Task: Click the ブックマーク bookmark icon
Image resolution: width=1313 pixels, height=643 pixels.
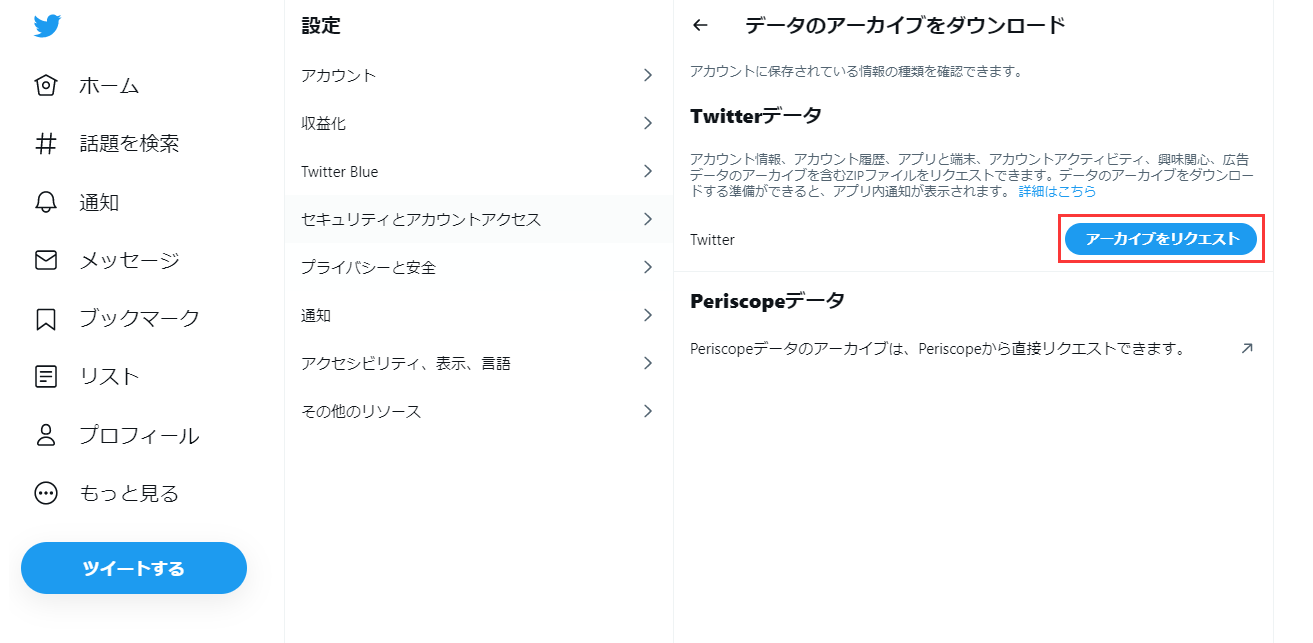Action: click(x=46, y=317)
